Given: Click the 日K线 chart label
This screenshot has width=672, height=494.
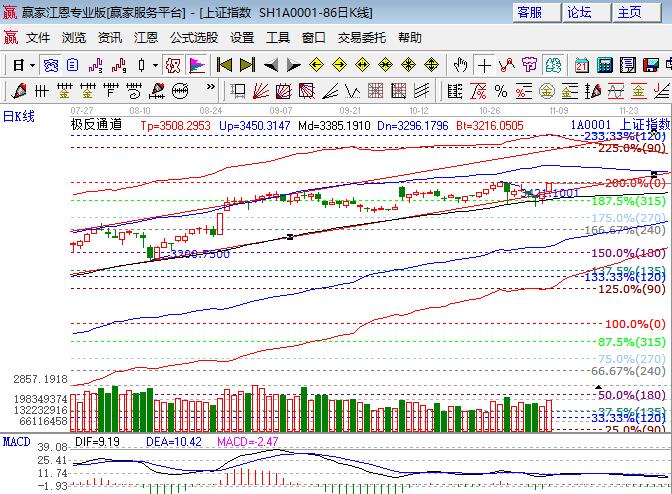Looking at the screenshot, I should tap(18, 116).
